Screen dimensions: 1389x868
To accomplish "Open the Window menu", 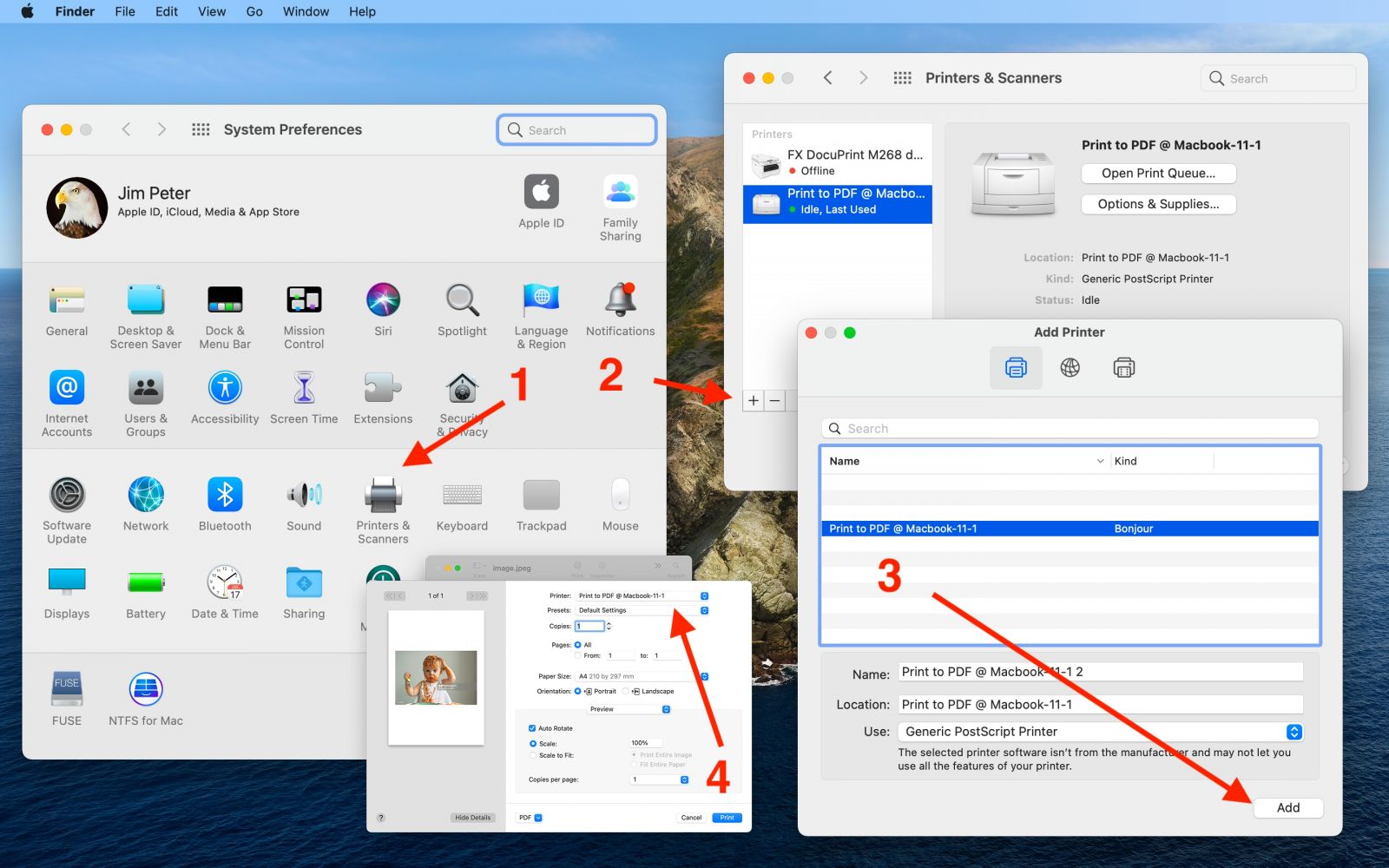I will point(306,11).
